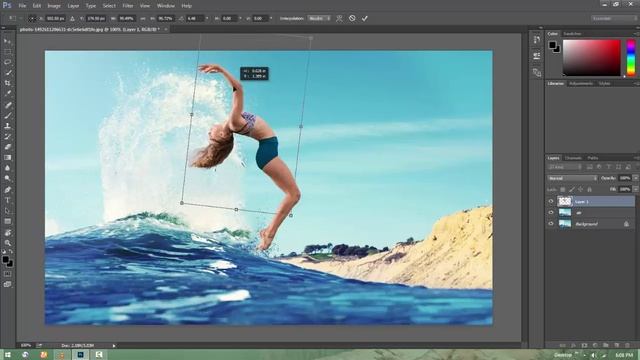Open the layer Fill dropdown arrow
640x360 pixels.
(x=636, y=189)
